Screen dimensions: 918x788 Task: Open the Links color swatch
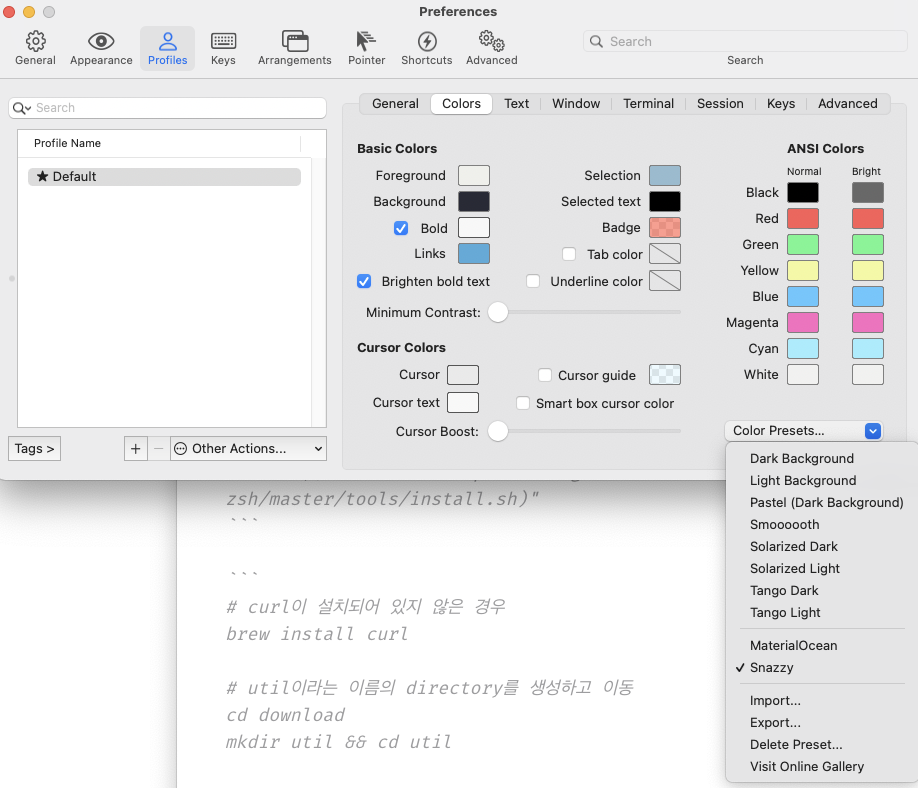[474, 253]
